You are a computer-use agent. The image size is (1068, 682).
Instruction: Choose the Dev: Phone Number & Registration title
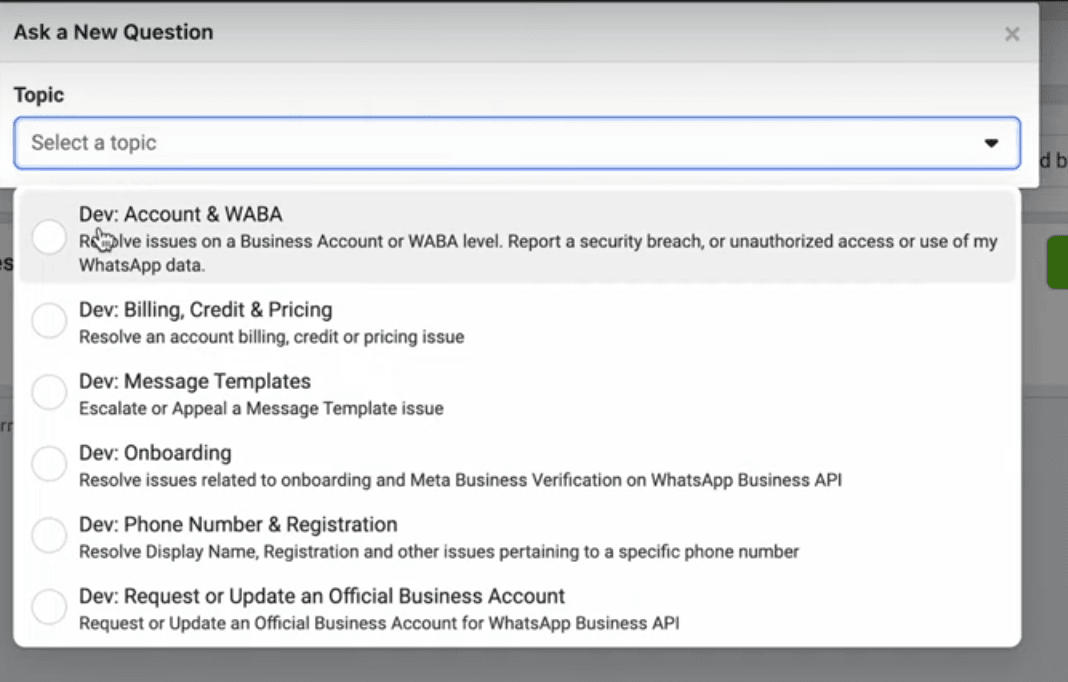[x=238, y=525]
